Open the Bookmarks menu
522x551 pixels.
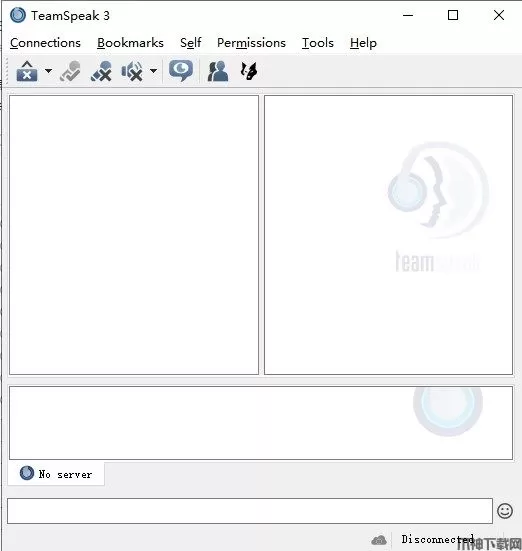click(x=130, y=43)
